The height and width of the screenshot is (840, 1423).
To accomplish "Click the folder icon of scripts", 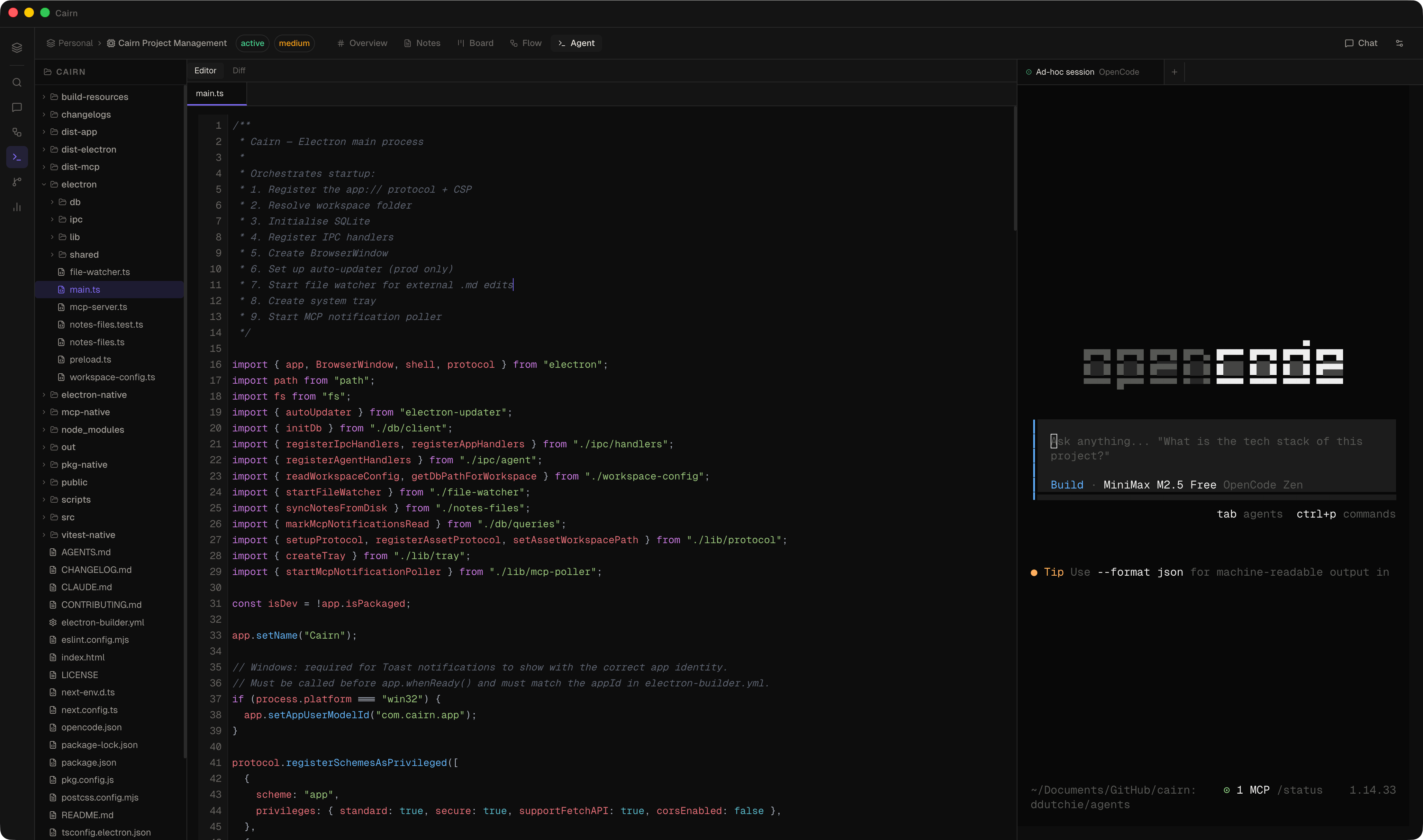I will click(x=54, y=499).
